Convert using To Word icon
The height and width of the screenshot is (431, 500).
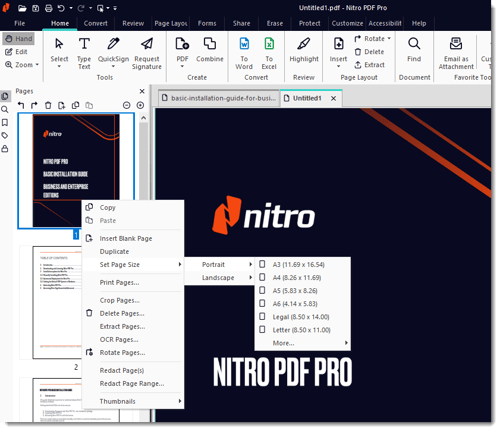click(x=244, y=44)
